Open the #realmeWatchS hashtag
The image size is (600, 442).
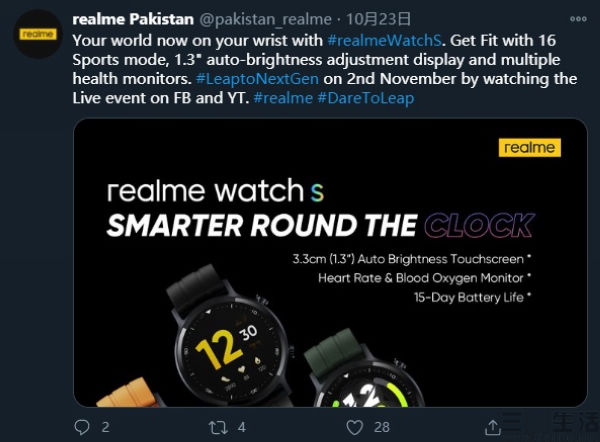pyautogui.click(x=385, y=40)
